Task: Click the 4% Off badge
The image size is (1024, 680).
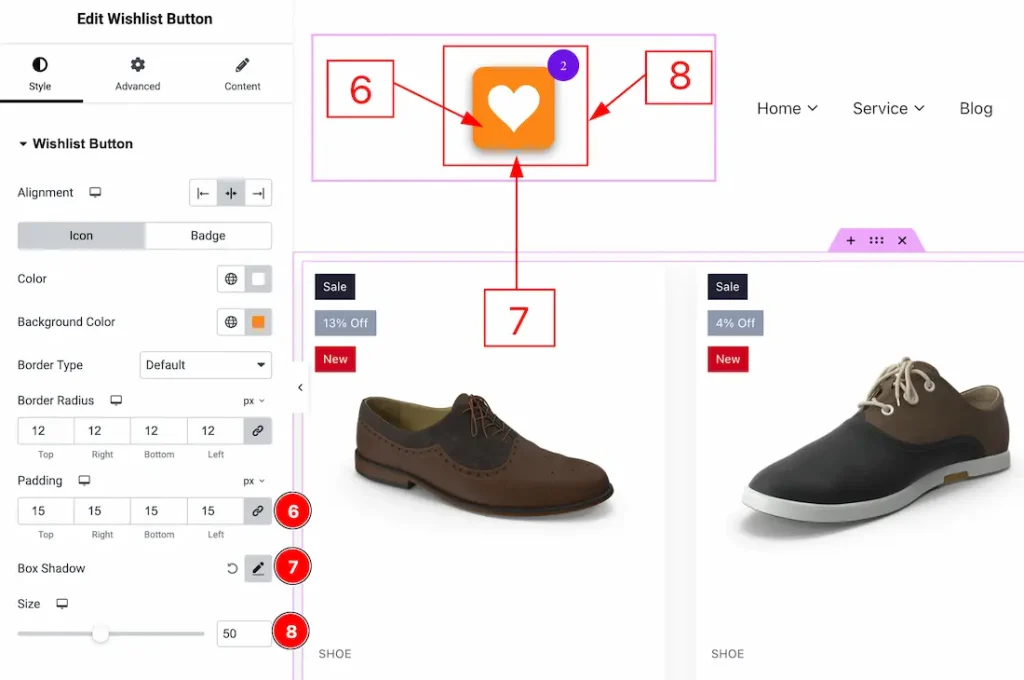Action: pos(735,323)
